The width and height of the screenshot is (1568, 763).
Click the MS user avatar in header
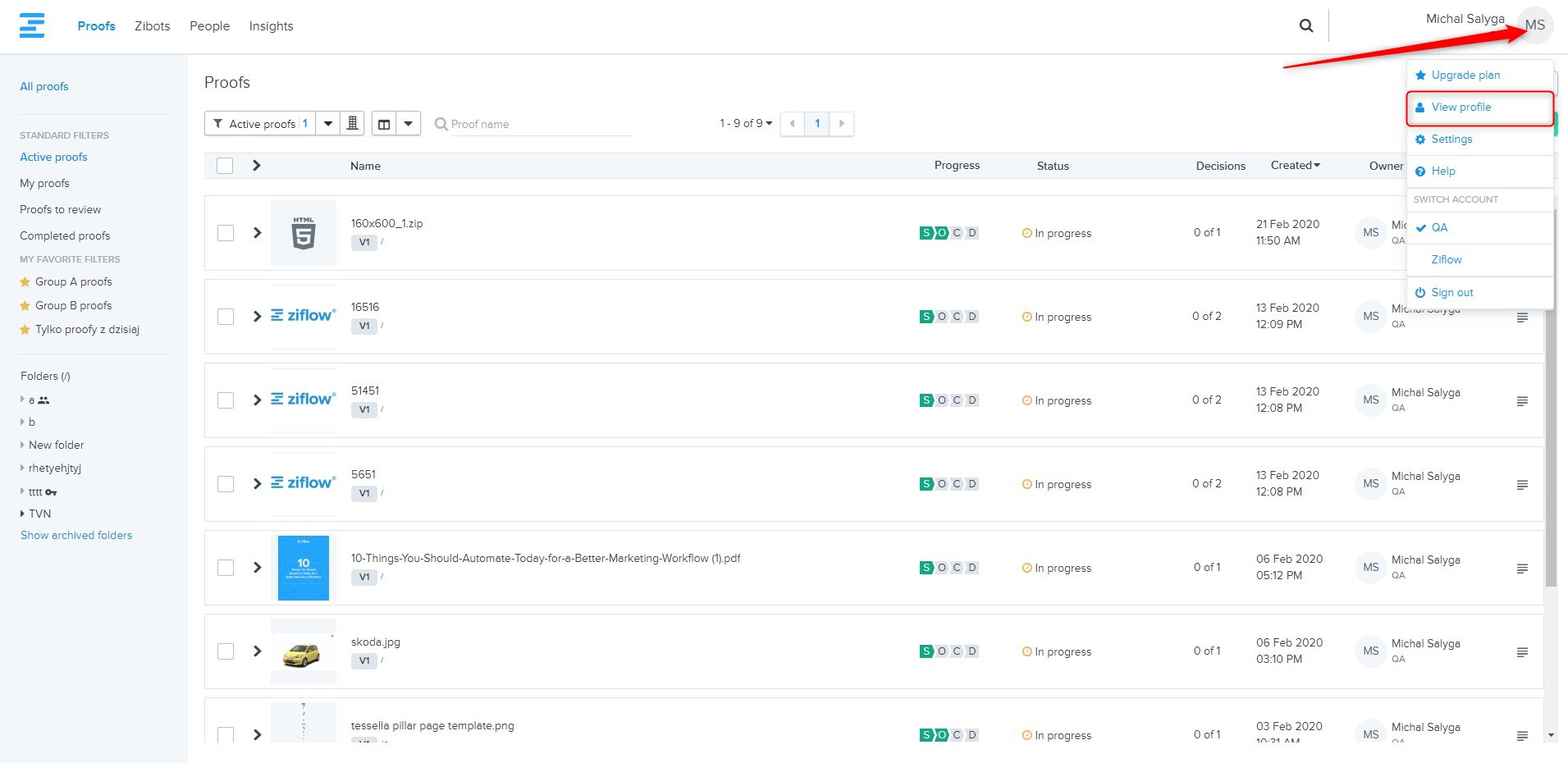(1535, 25)
